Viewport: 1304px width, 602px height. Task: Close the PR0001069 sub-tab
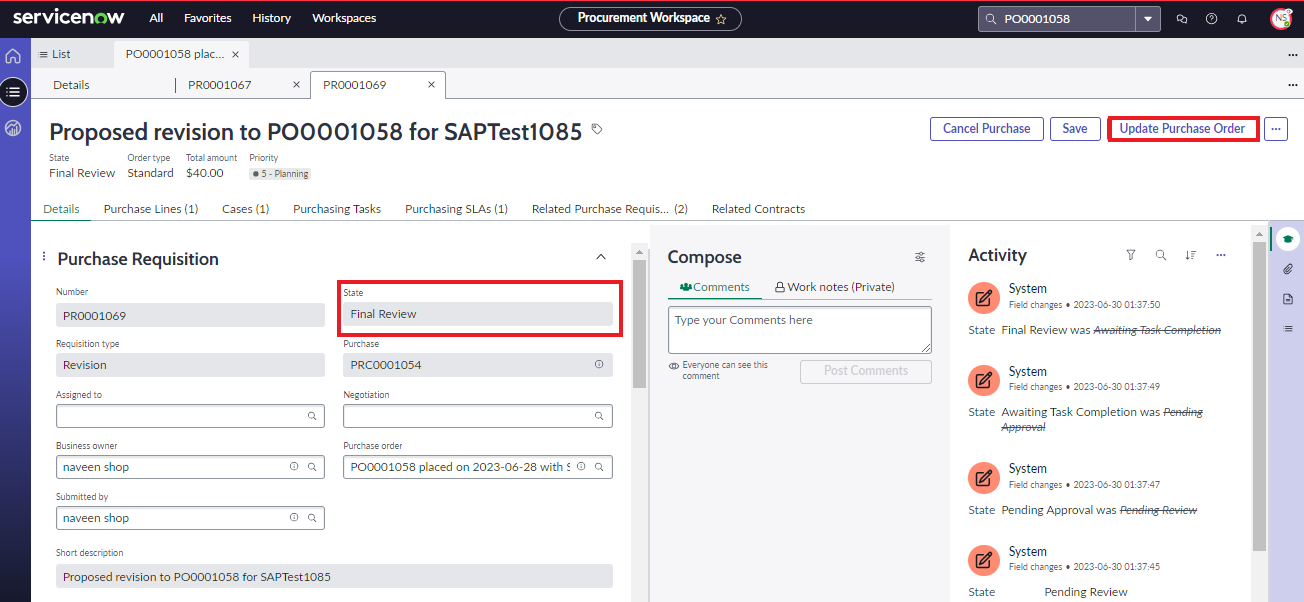point(431,85)
